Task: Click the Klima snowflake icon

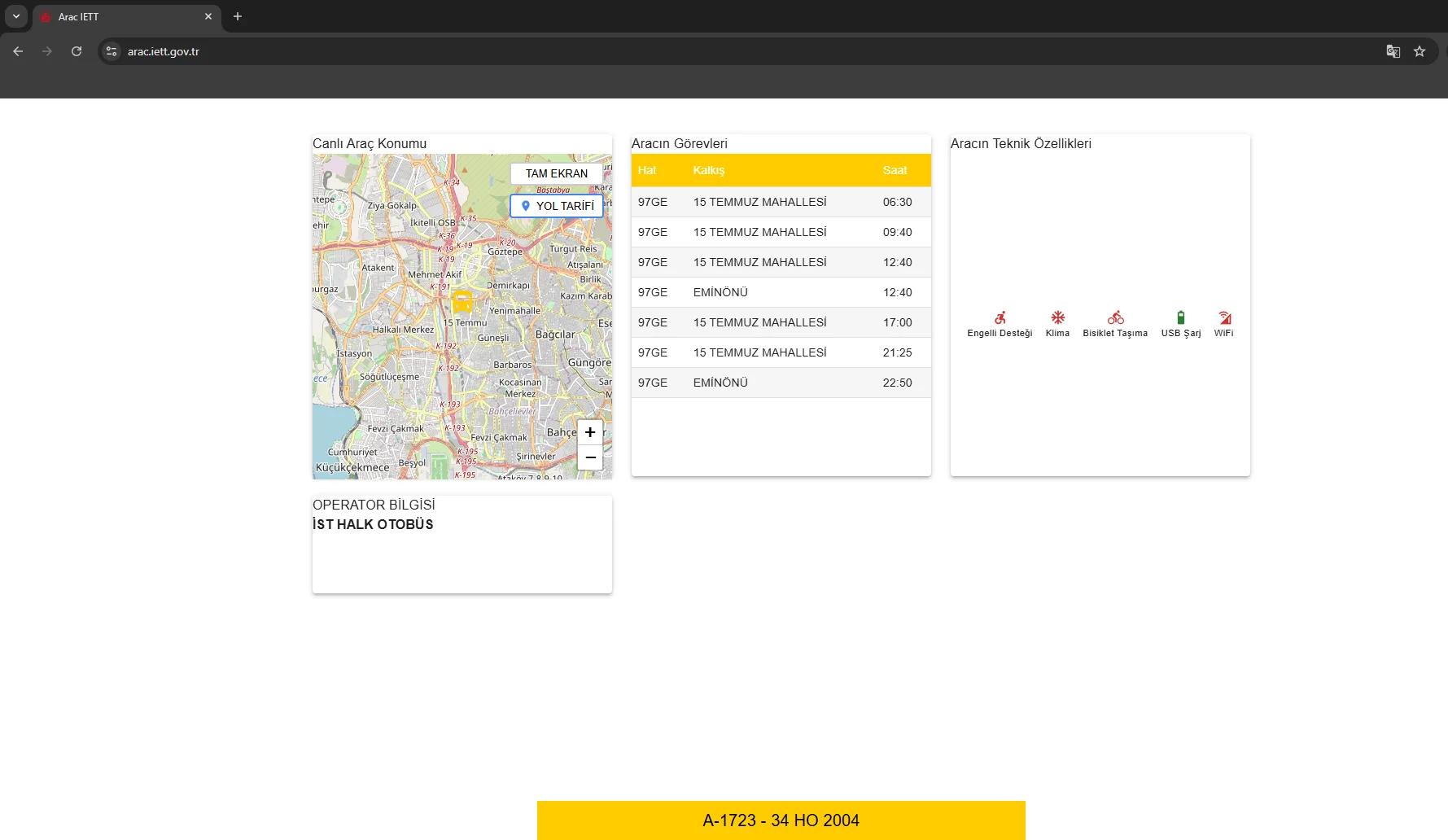Action: pos(1057,317)
